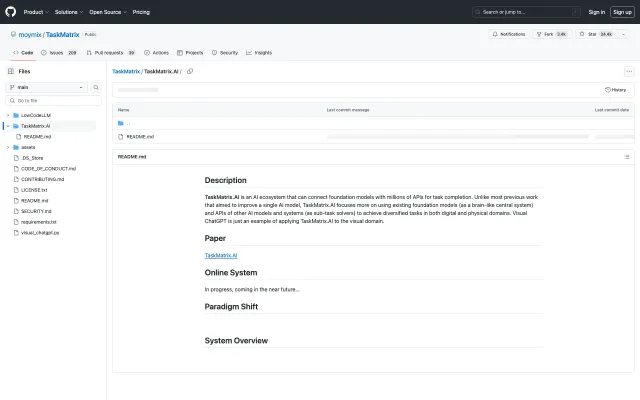The image size is (640, 400).
Task: Switch to the Code tab
Action: pyautogui.click(x=23, y=53)
